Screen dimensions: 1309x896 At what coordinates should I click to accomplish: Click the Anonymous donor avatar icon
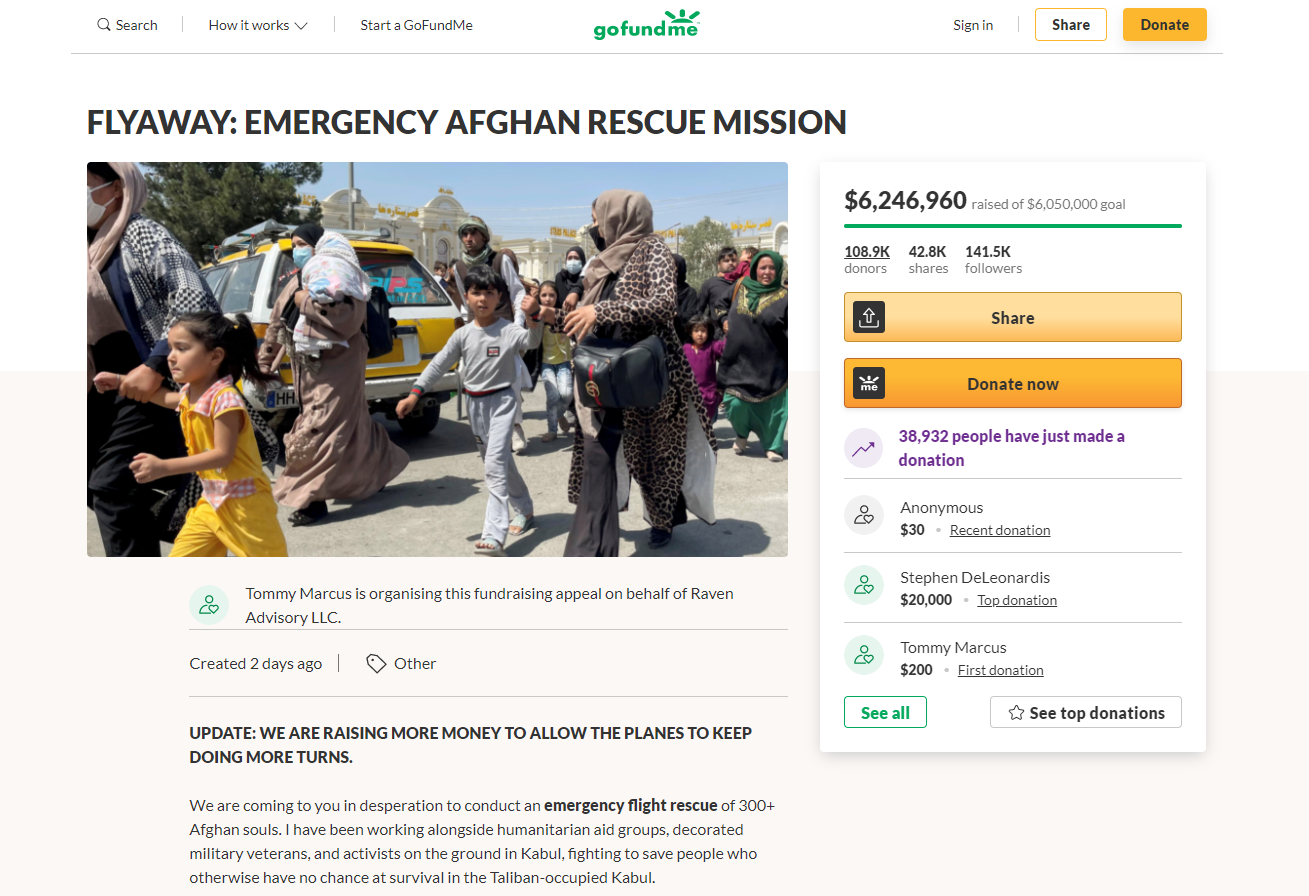[x=864, y=515]
